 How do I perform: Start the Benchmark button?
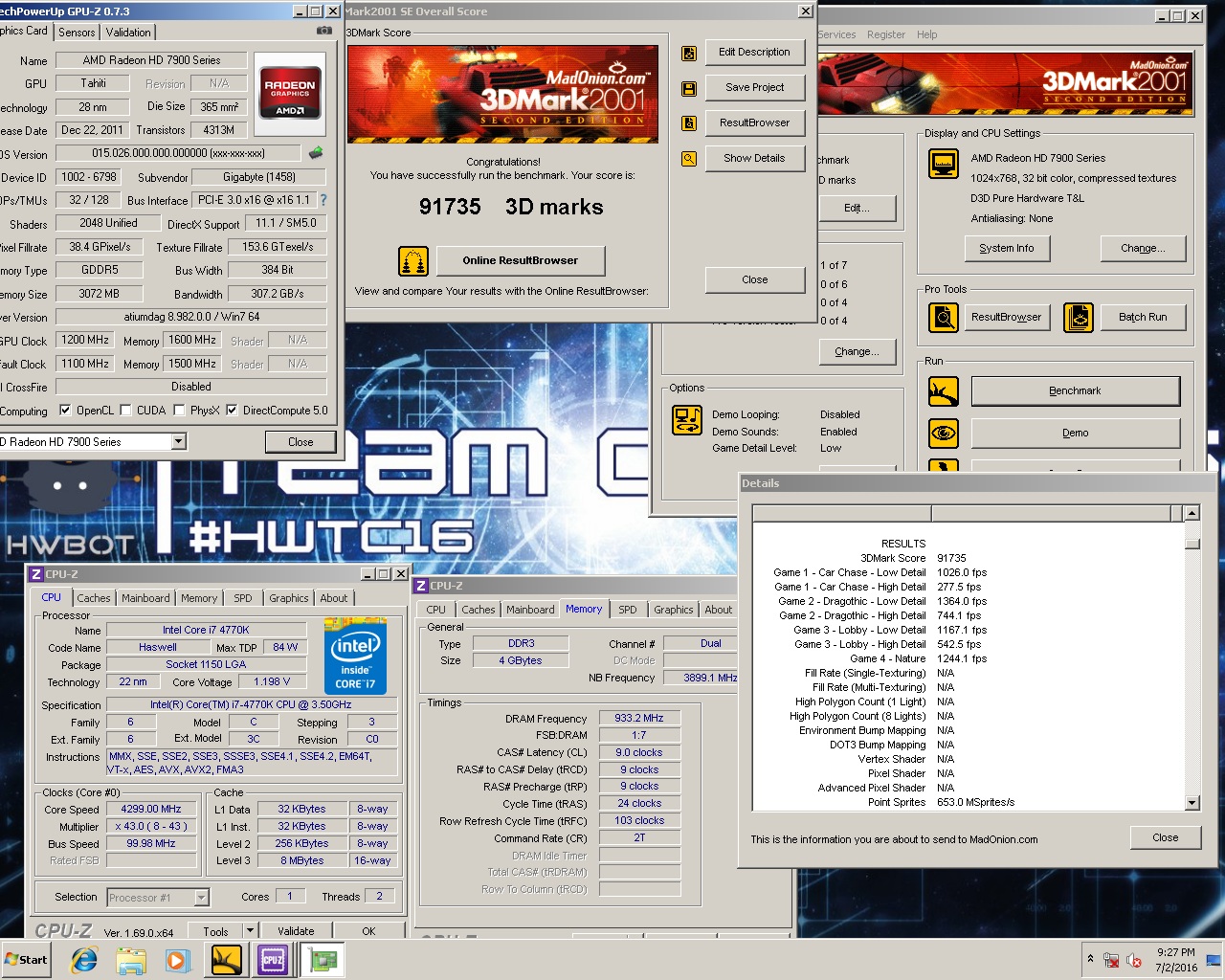click(x=1076, y=390)
